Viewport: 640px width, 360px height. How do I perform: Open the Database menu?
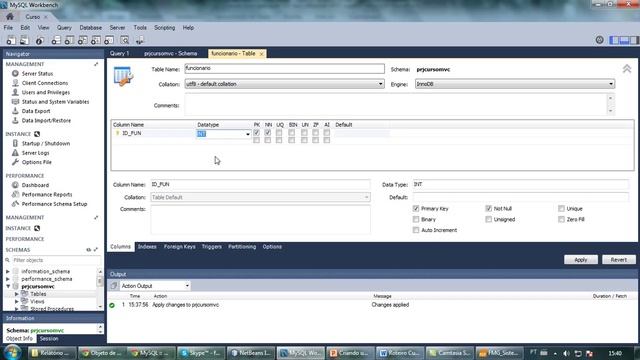[91, 28]
